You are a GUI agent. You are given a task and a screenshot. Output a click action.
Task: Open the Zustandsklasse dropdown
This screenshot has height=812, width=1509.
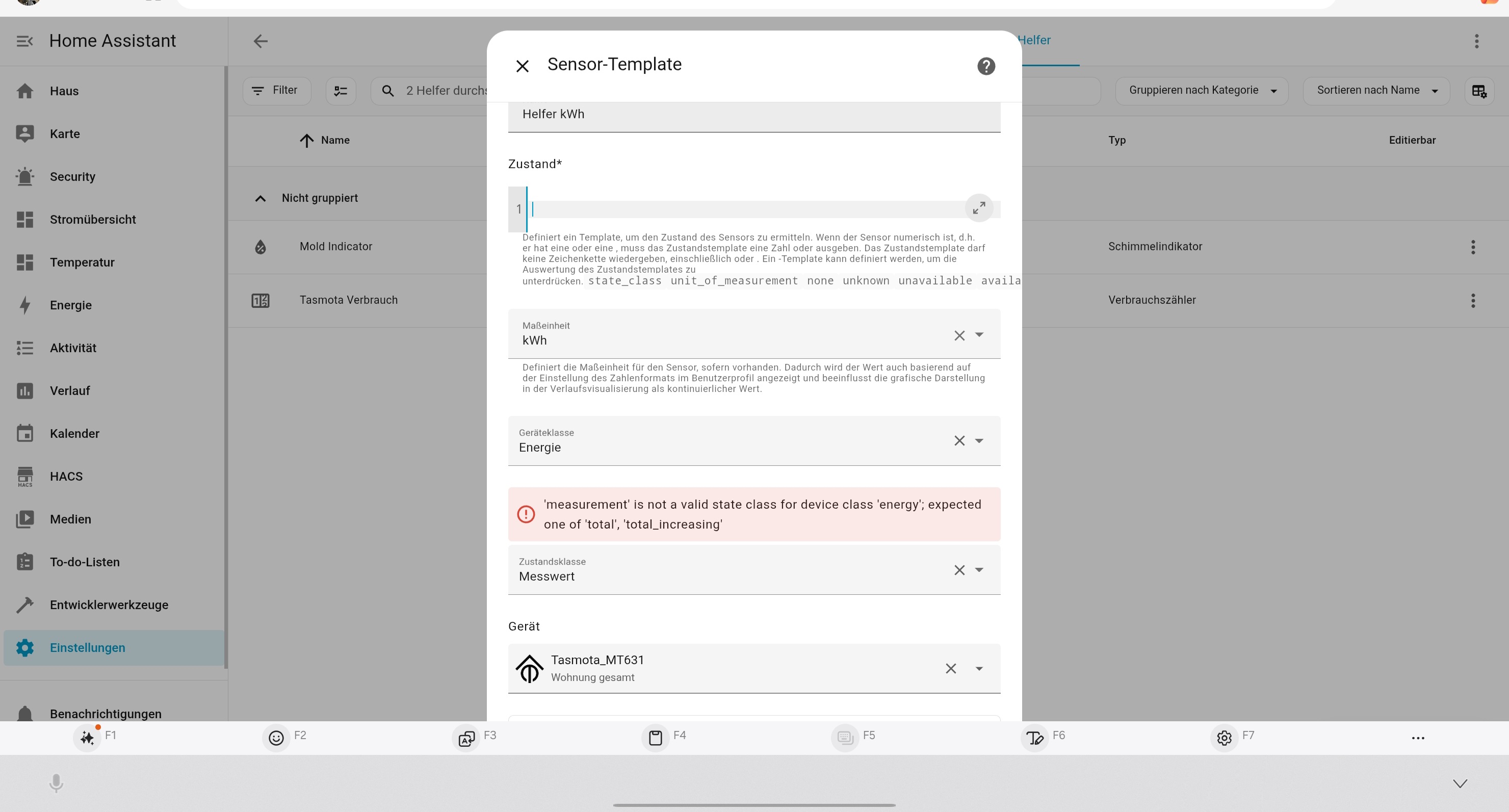click(x=979, y=570)
